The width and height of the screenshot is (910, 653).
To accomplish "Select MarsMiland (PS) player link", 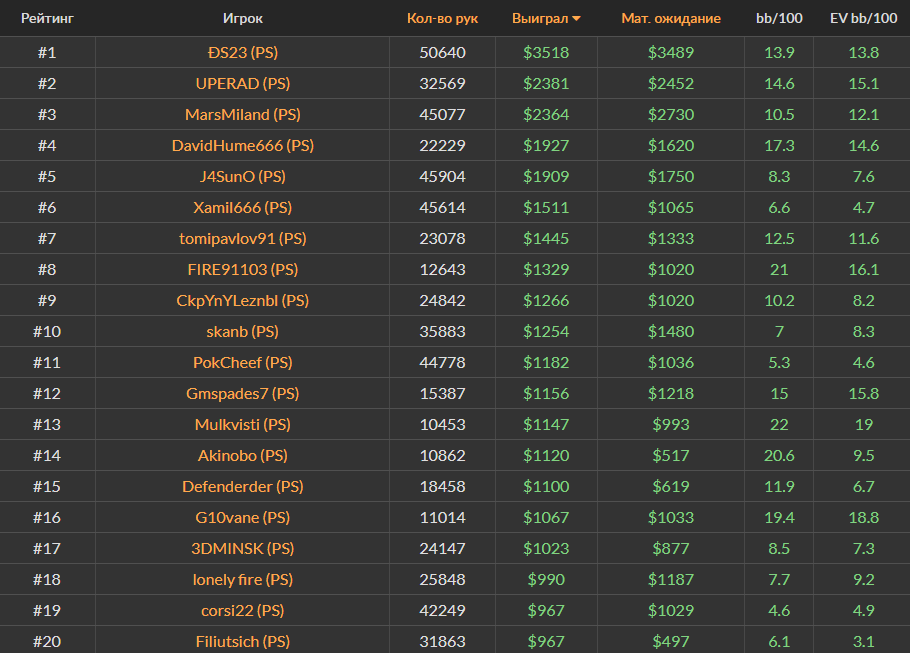I will 242,114.
